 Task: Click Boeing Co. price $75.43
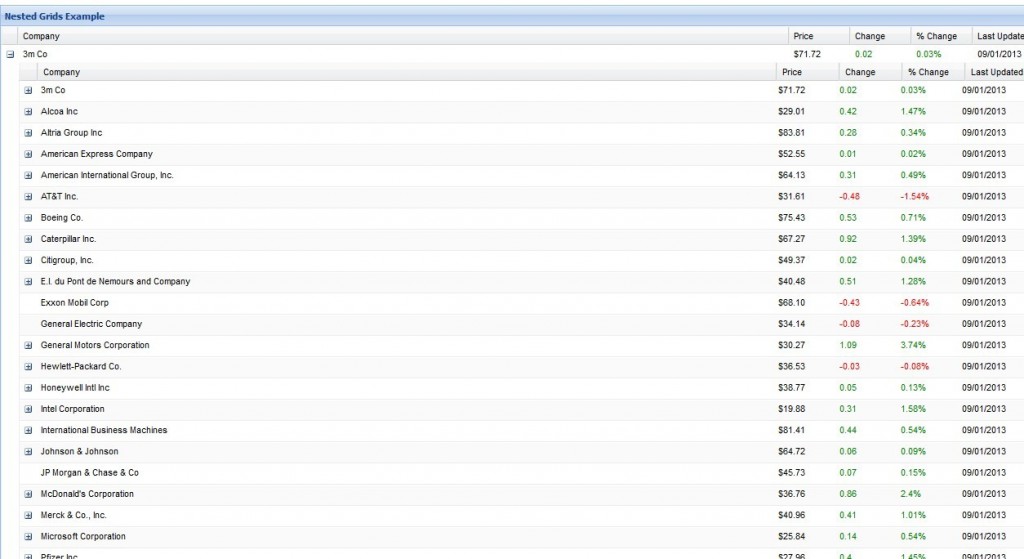coord(792,218)
